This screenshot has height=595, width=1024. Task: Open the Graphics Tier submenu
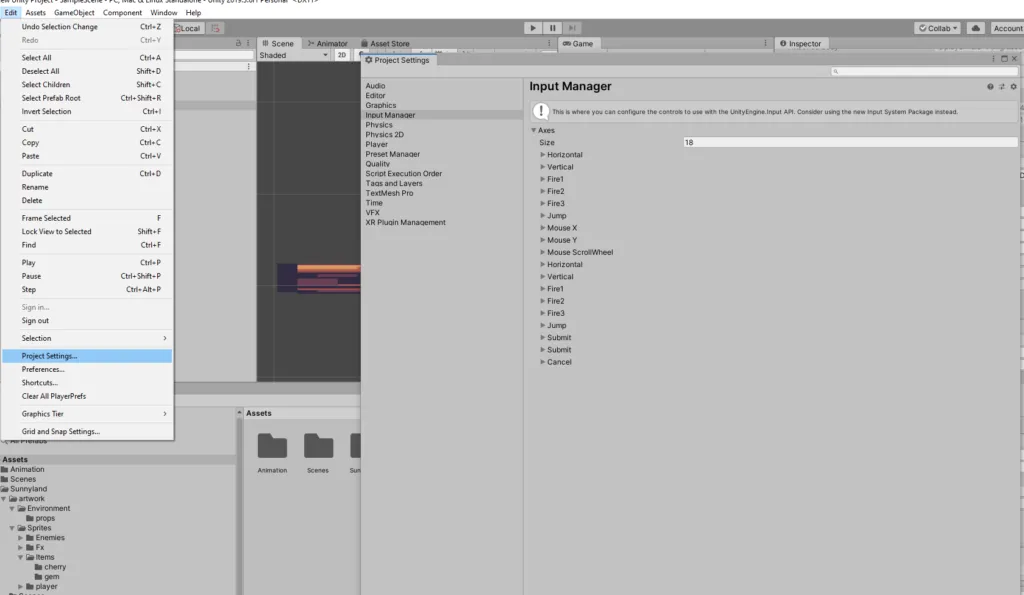(x=88, y=414)
